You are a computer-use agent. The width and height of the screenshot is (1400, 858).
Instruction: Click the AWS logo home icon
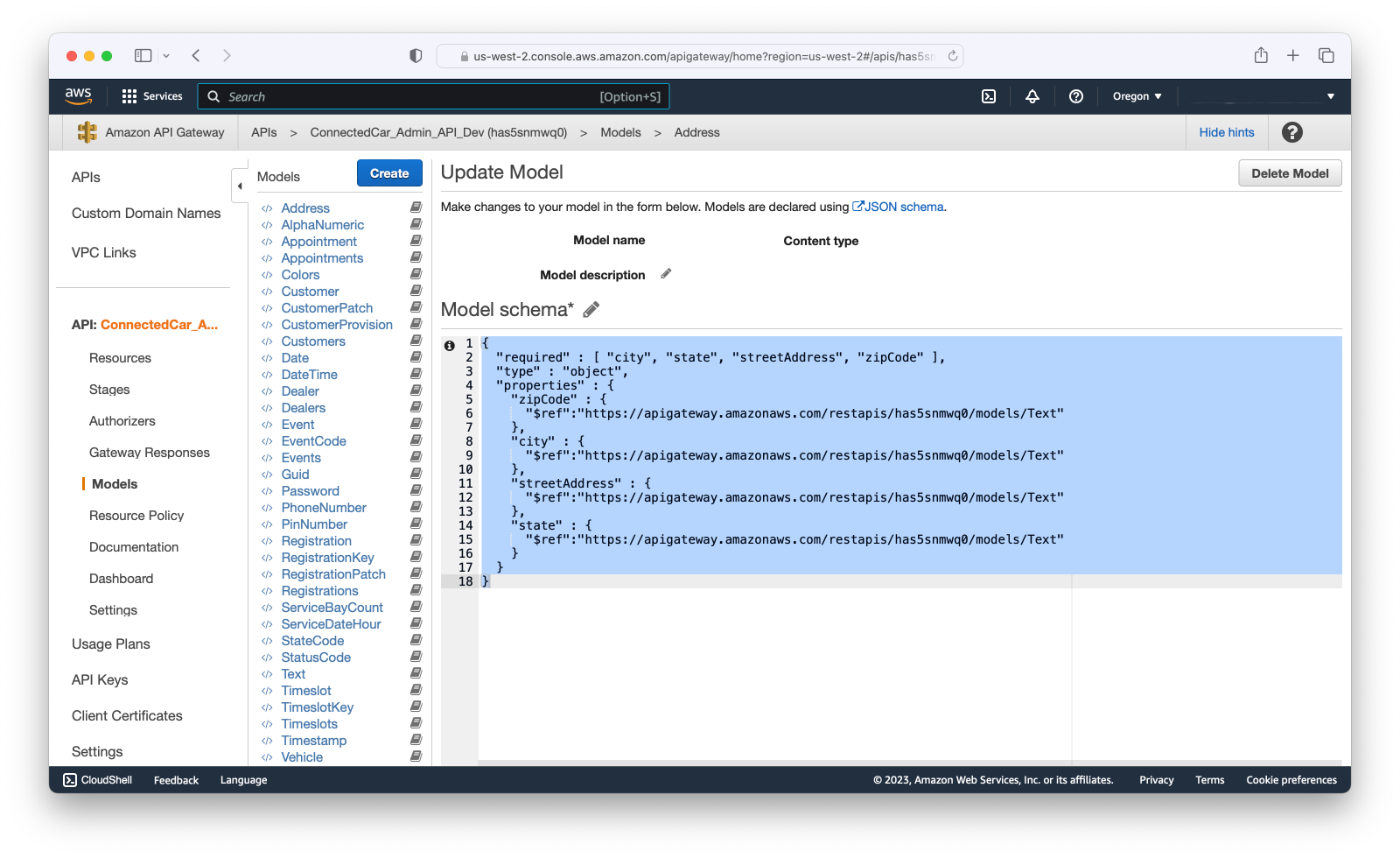[78, 96]
